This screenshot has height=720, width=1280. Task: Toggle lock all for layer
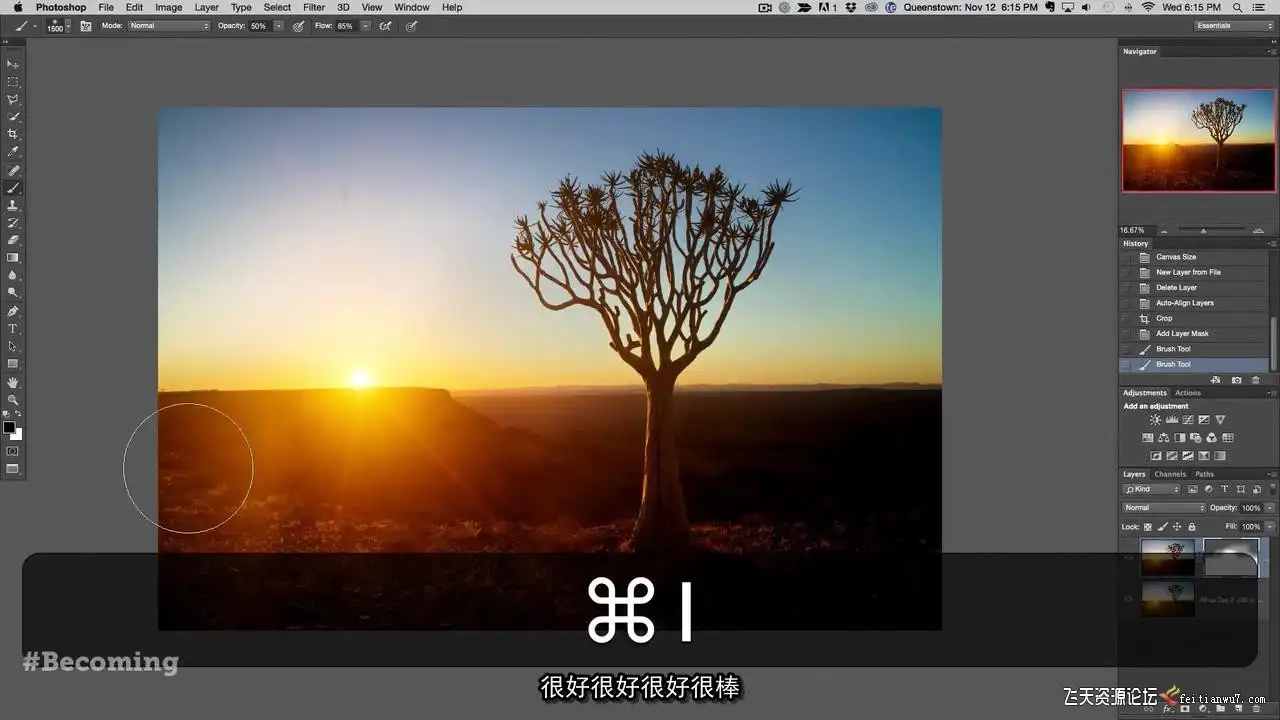(1191, 526)
